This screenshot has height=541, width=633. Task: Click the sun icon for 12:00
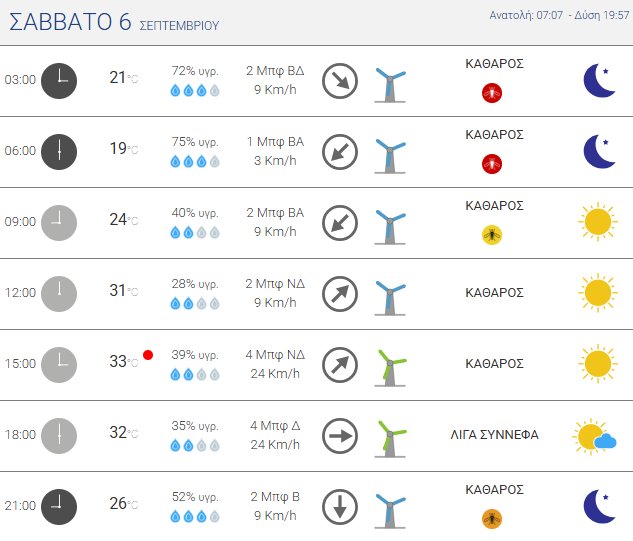(597, 292)
